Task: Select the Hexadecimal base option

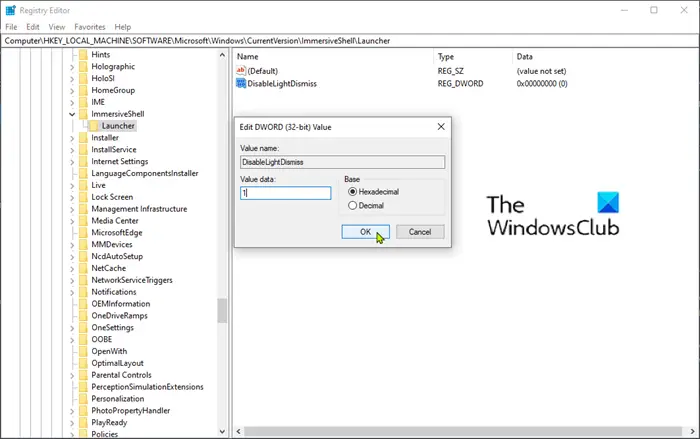Action: tap(352, 192)
